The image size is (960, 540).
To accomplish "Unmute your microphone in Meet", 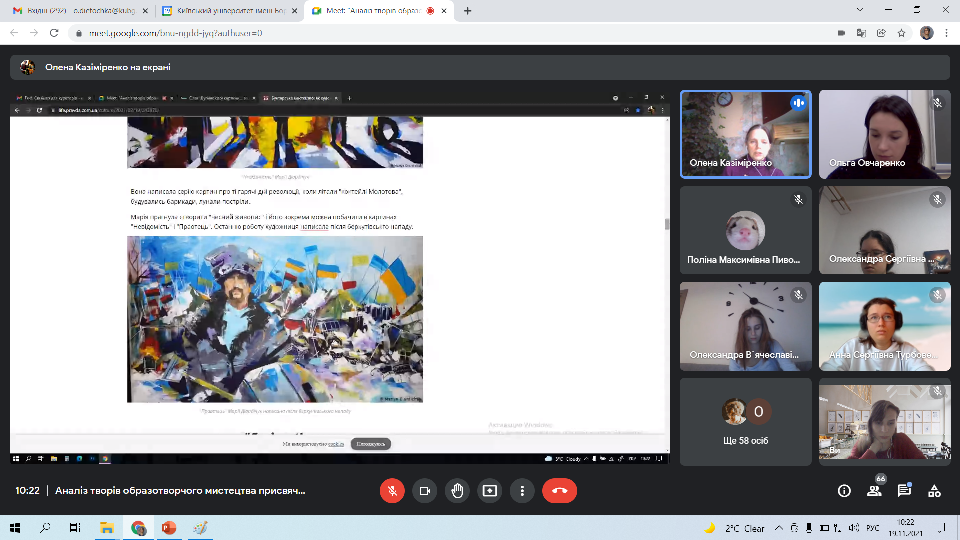I will pyautogui.click(x=393, y=491).
